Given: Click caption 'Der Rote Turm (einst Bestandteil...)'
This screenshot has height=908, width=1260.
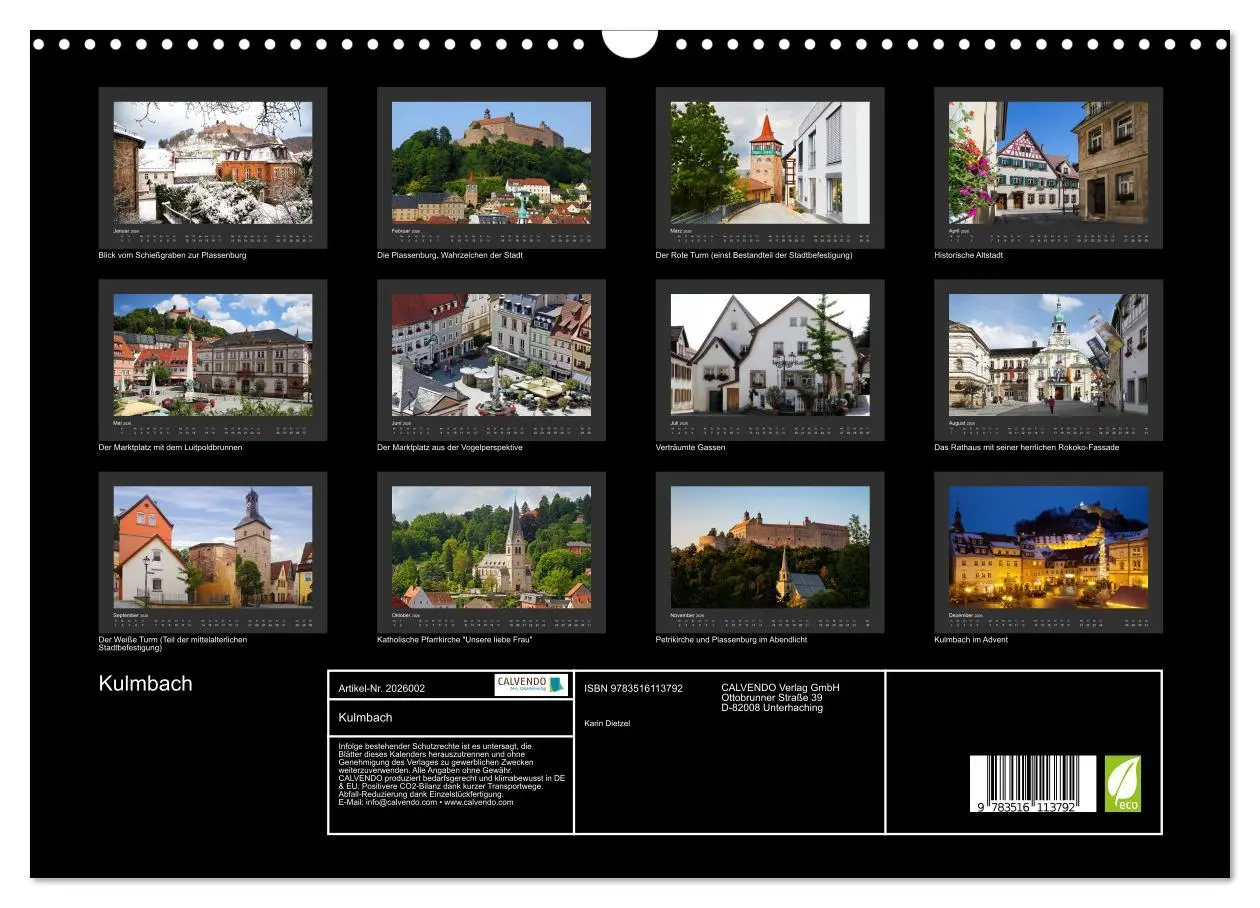Looking at the screenshot, I should tap(754, 255).
